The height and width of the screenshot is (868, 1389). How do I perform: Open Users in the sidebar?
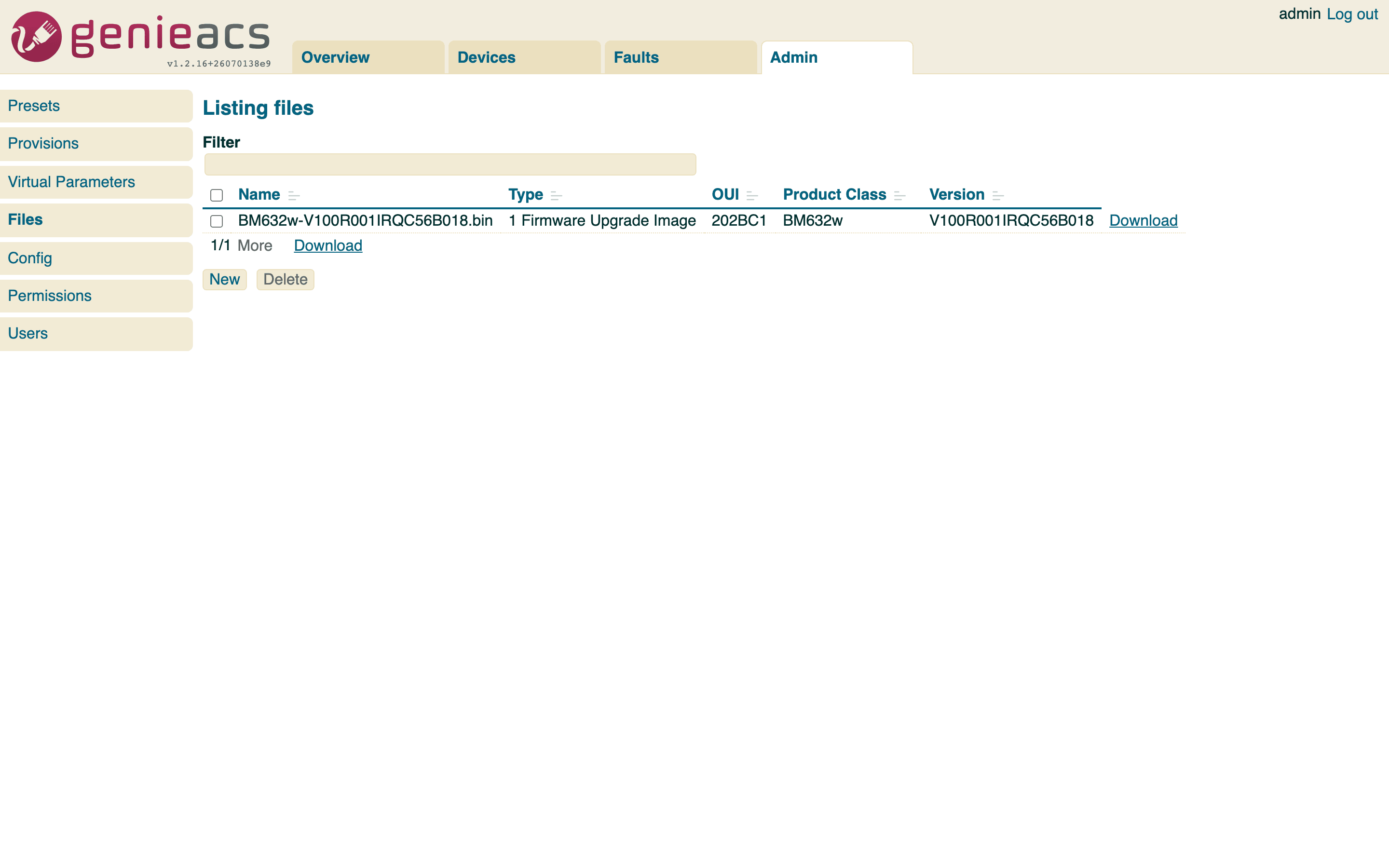tap(96, 334)
